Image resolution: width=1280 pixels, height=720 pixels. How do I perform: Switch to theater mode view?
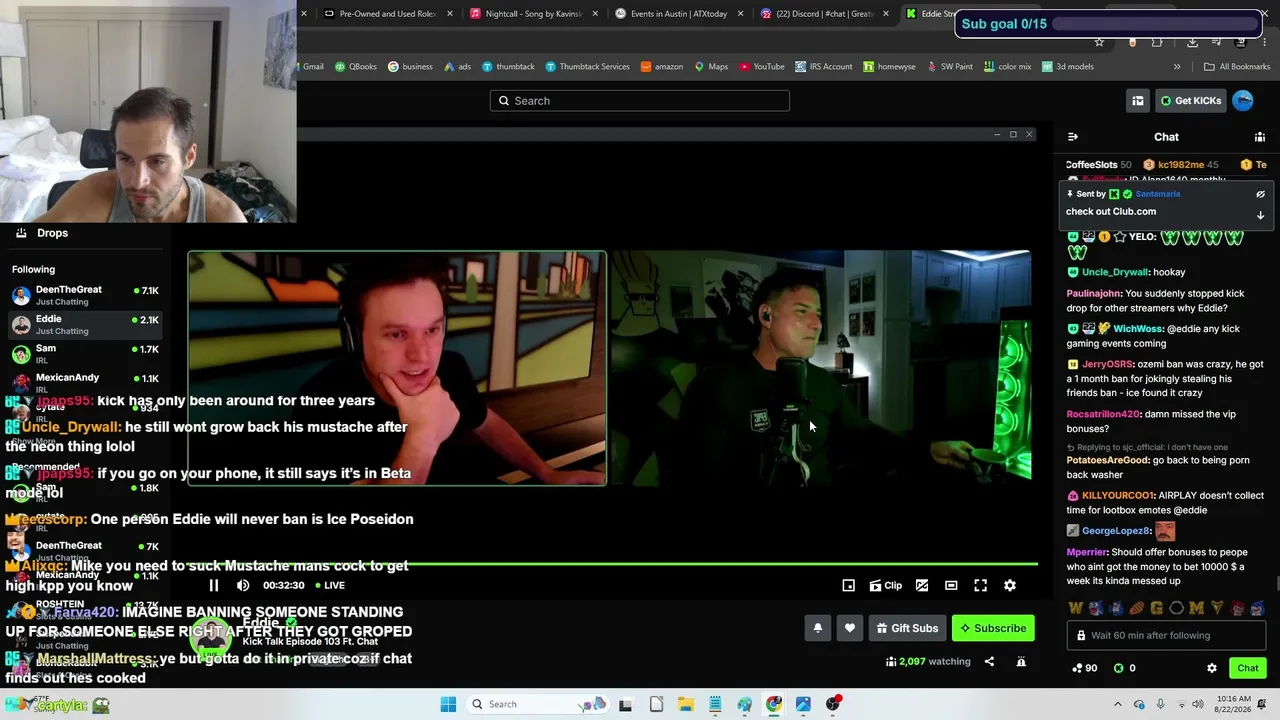[x=951, y=585]
